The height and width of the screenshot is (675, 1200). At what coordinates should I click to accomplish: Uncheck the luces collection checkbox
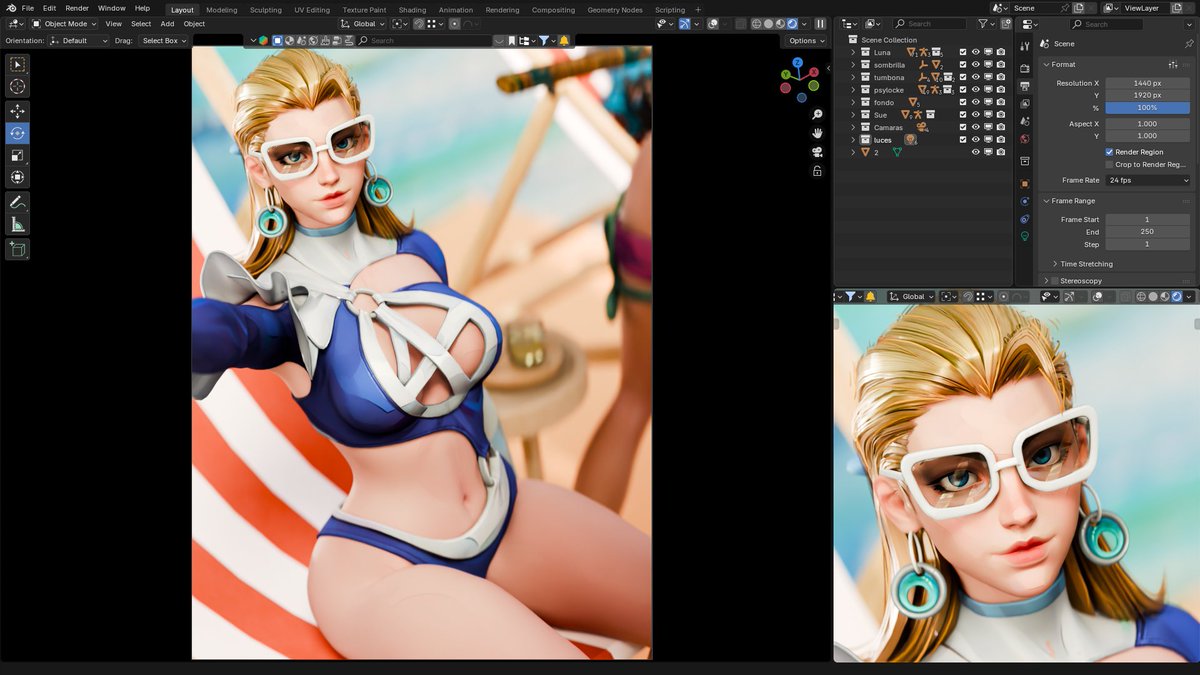963,140
